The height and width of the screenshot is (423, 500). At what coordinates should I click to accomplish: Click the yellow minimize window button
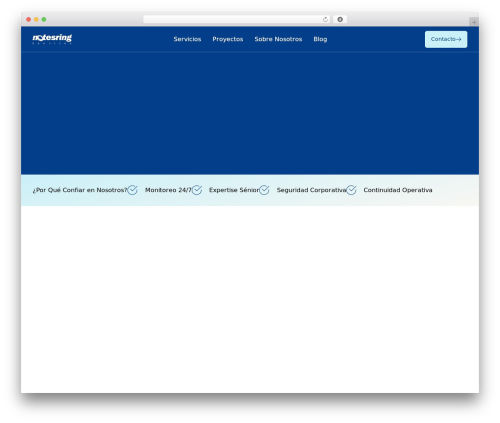point(36,19)
